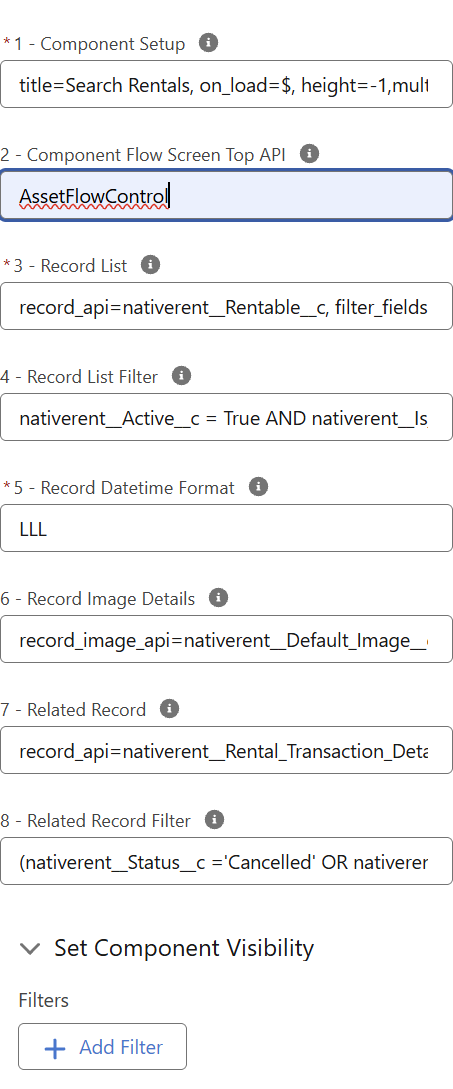The height and width of the screenshot is (1089, 453).
Task: Click the 'Filters' label text
Action: (44, 1001)
